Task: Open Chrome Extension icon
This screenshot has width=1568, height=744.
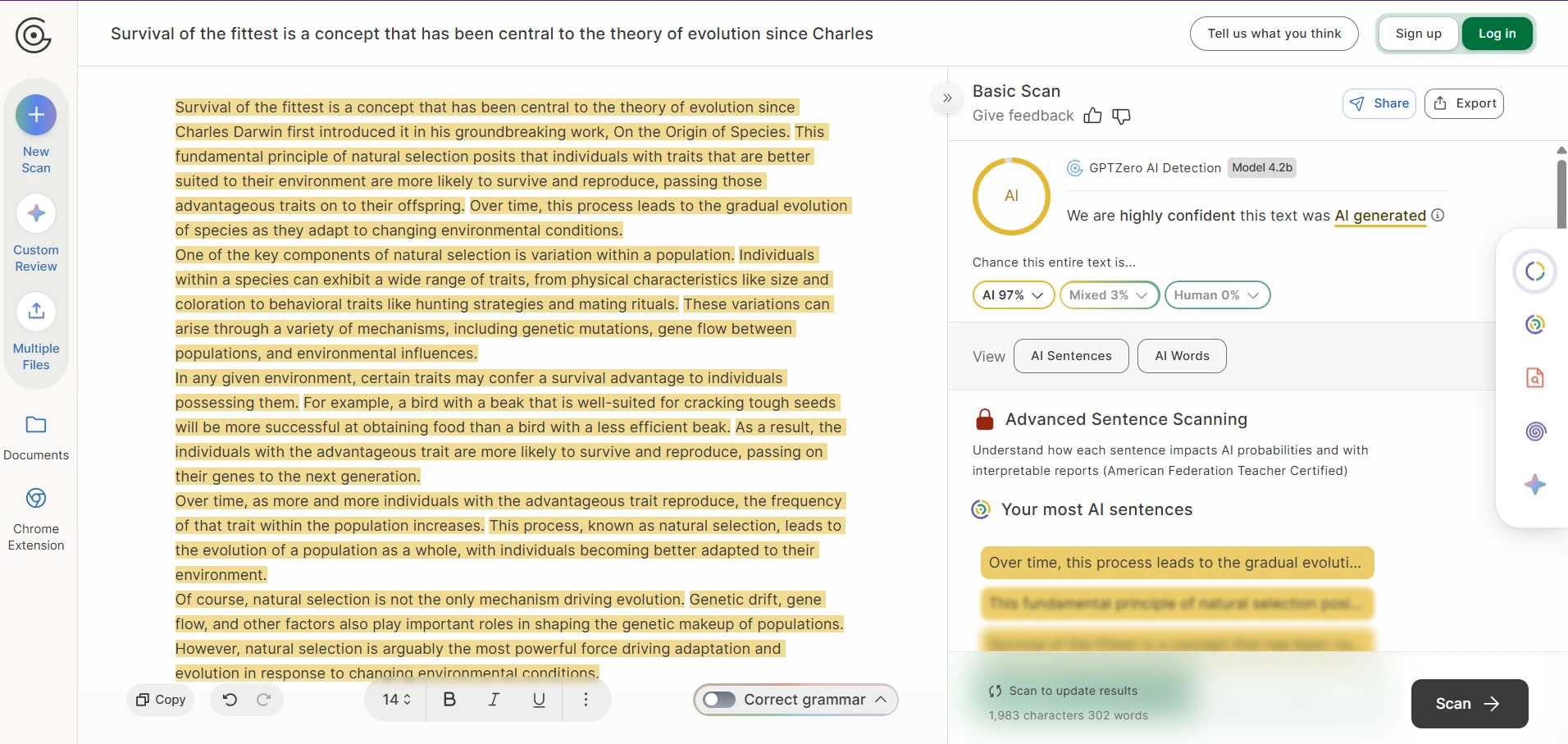Action: [x=36, y=498]
